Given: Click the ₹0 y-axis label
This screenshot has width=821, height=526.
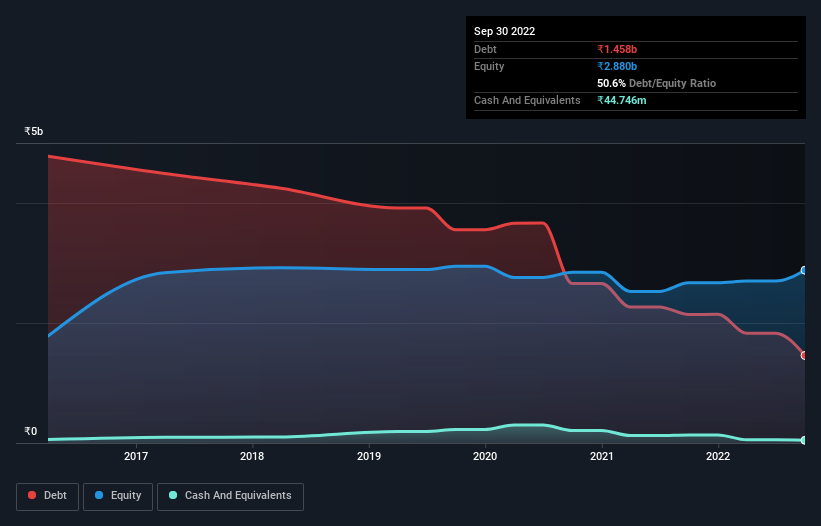Looking at the screenshot, I should (x=31, y=431).
